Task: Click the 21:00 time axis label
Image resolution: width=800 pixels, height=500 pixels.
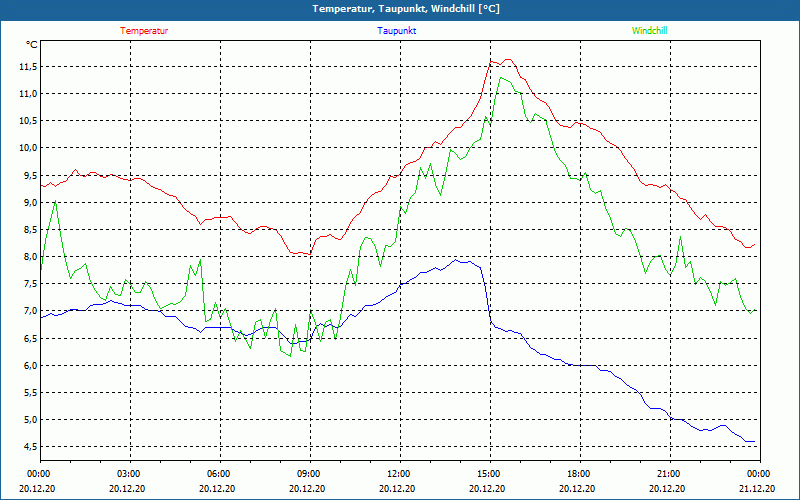Action: 667,474
